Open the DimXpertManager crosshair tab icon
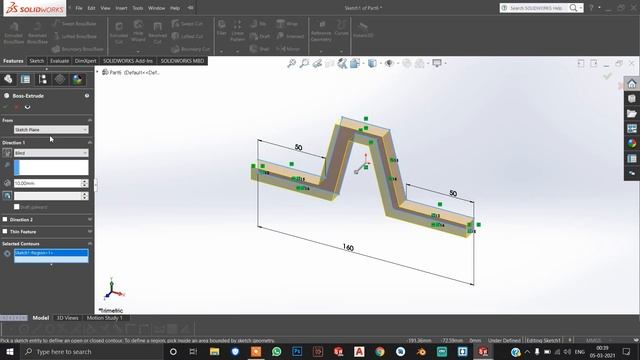The width and height of the screenshot is (640, 360). (x=60, y=79)
